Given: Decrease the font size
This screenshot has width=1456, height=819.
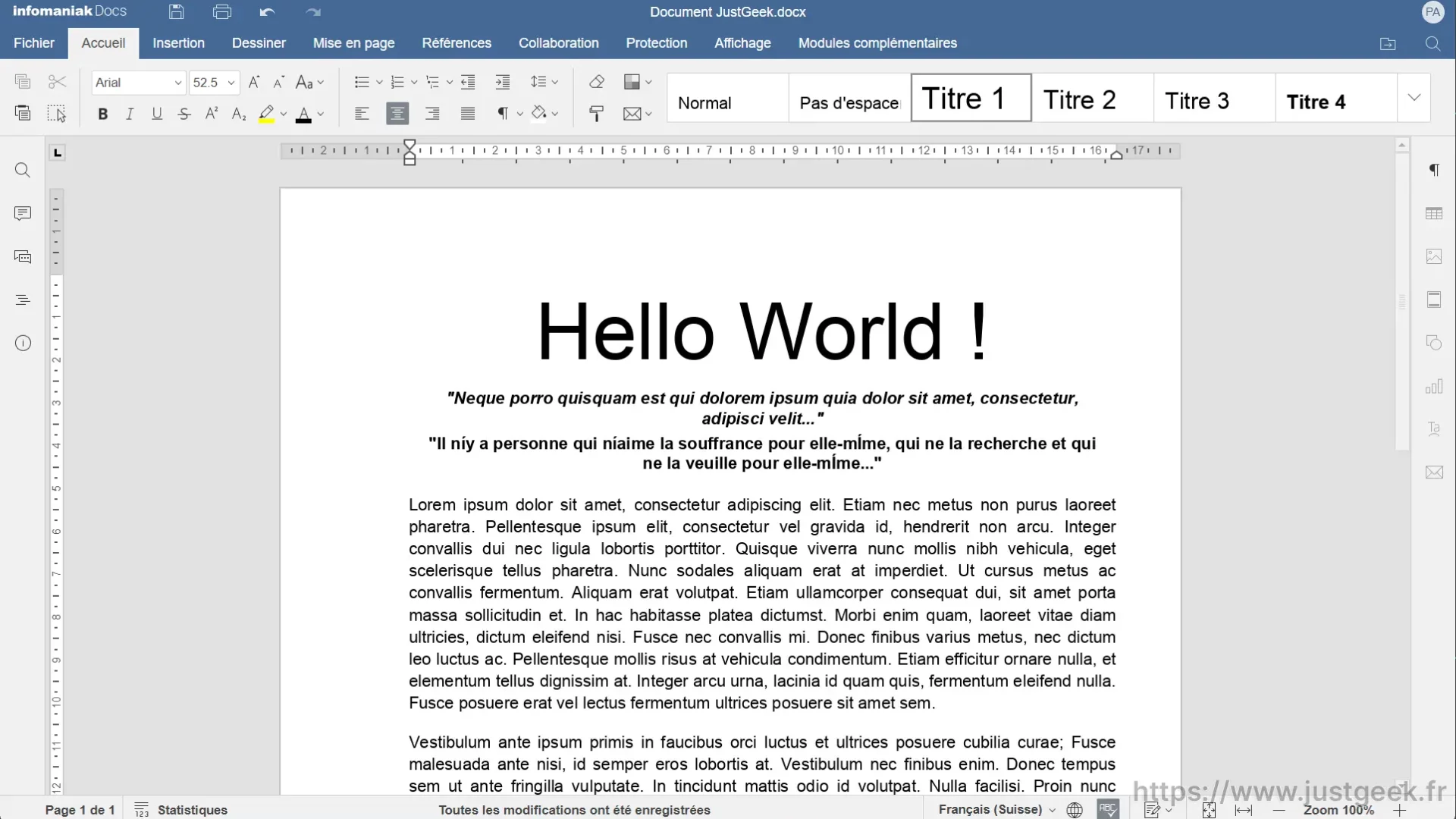Looking at the screenshot, I should point(278,82).
